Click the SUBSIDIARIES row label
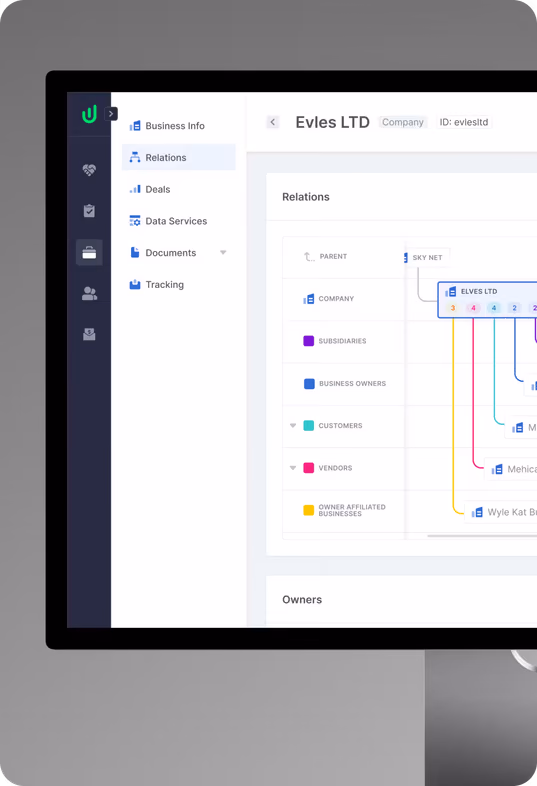Screen dimensions: 537x786 click(342, 341)
